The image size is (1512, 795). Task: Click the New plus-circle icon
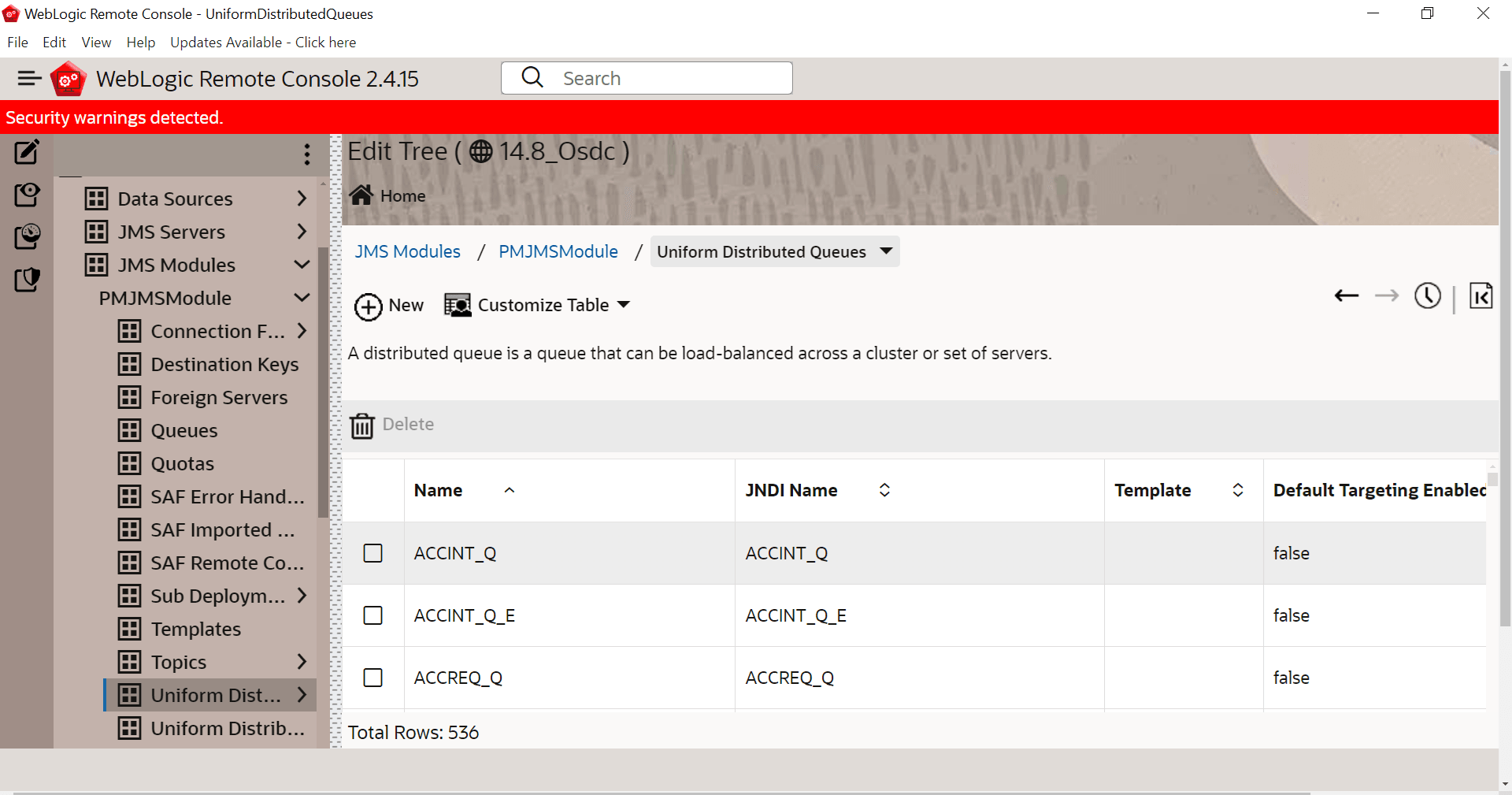(x=368, y=306)
